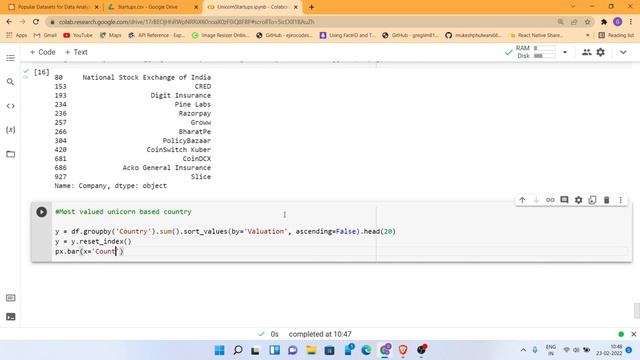Open the Chrome profile avatar
Viewport: 640px width, 360px height.
[618, 22]
